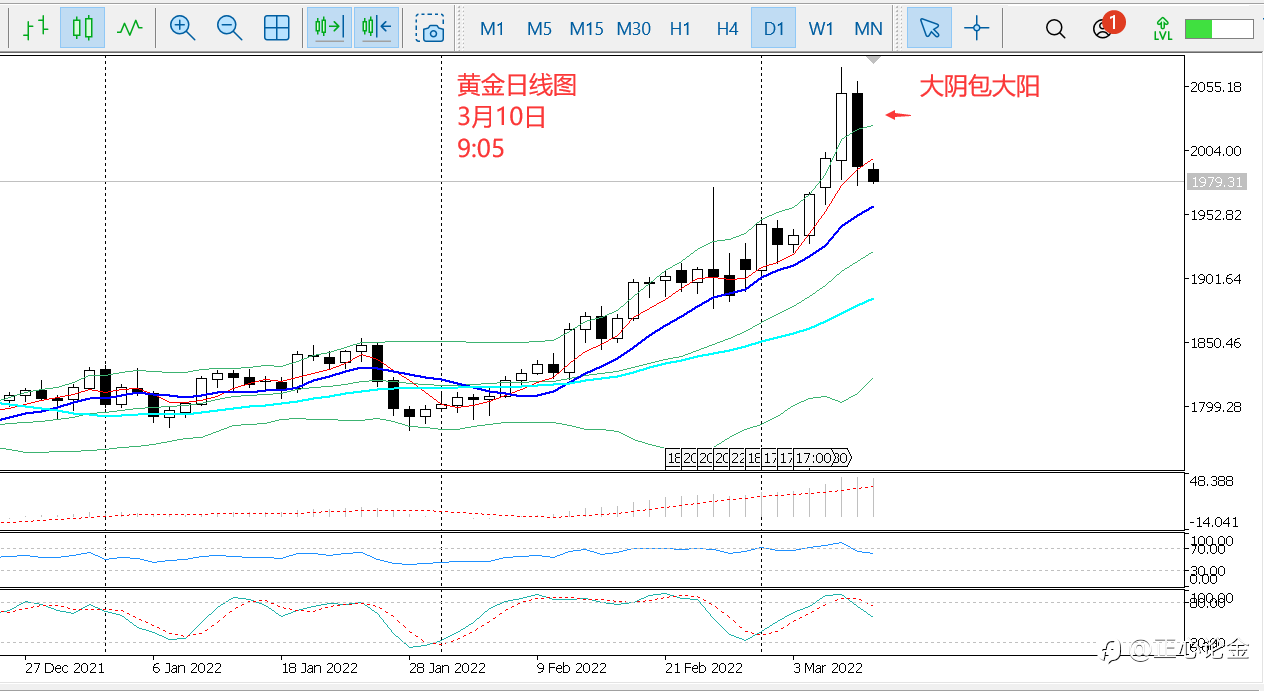Open the search magnifier
The image size is (1264, 691).
(x=1055, y=28)
